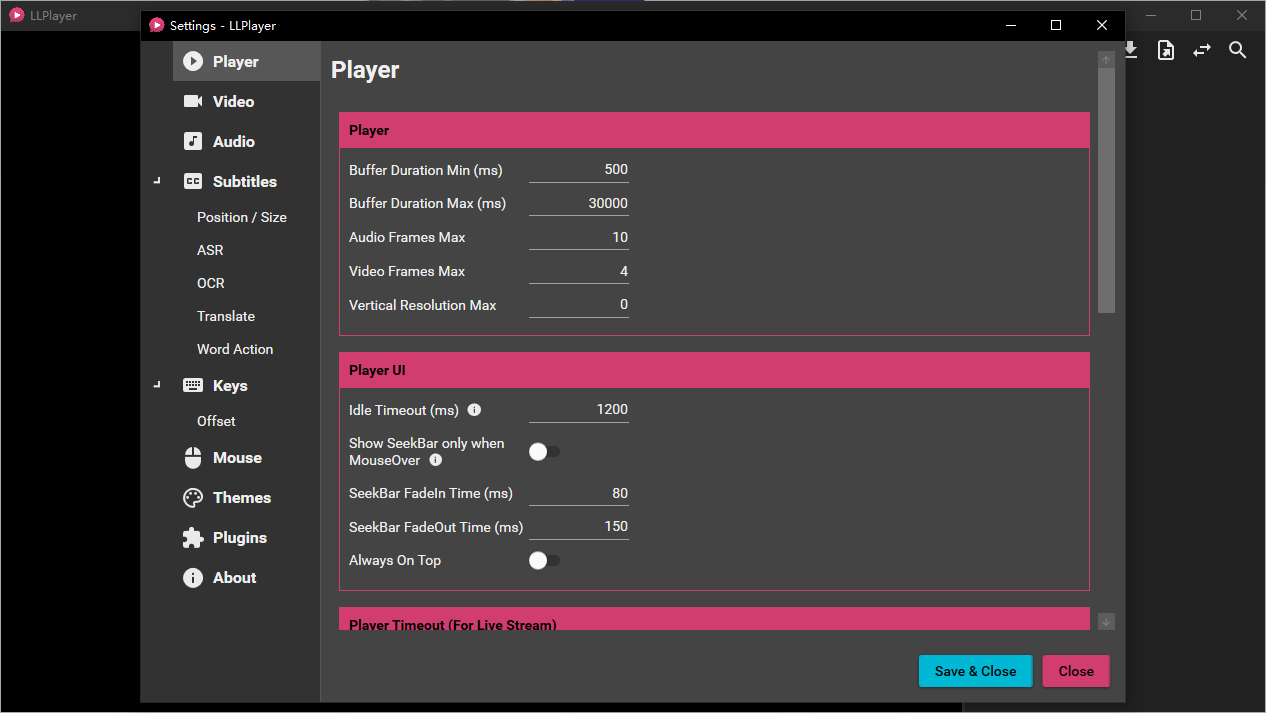This screenshot has width=1266, height=713.
Task: Open Themes settings via palette icon
Action: coord(193,498)
